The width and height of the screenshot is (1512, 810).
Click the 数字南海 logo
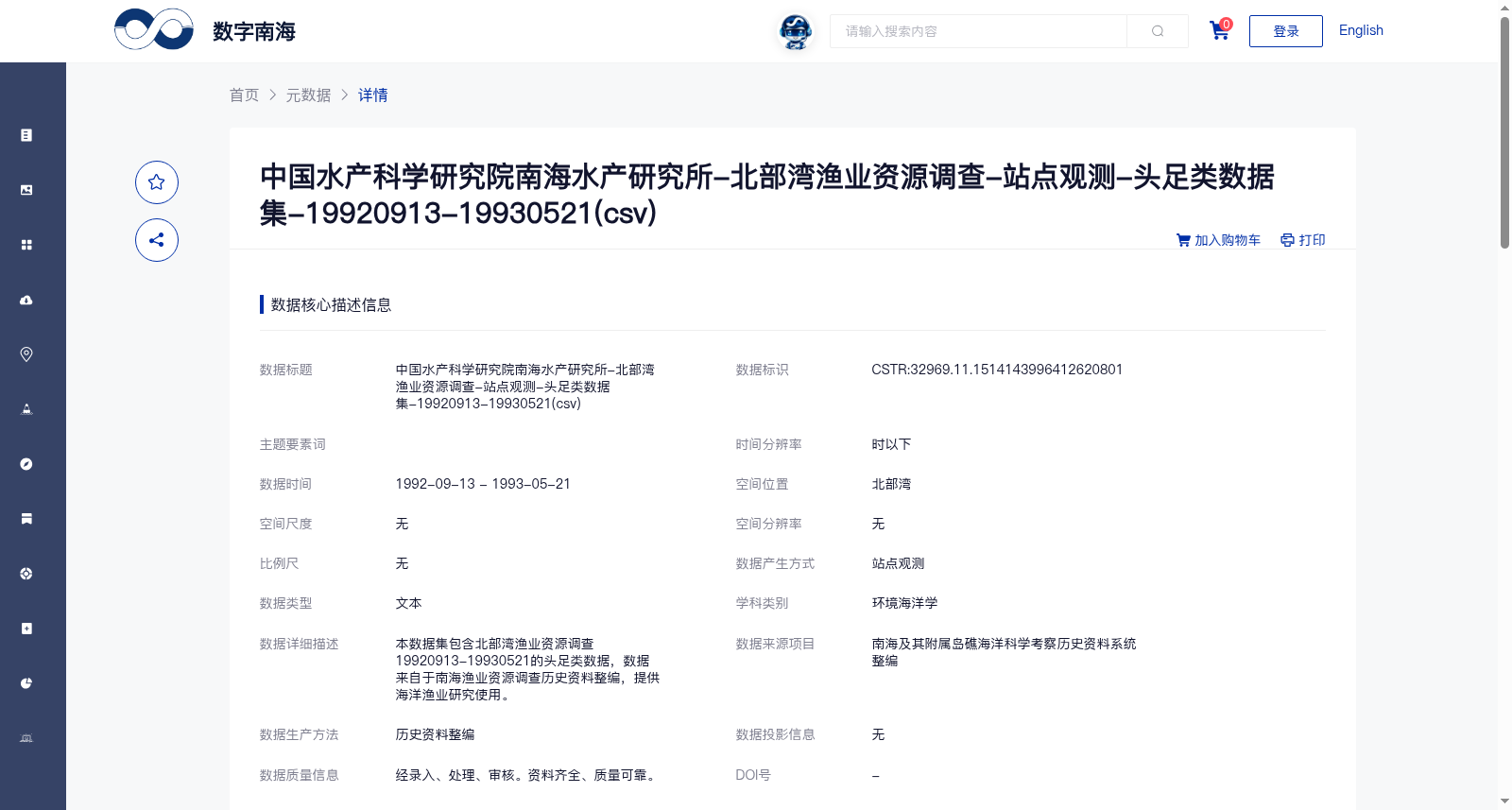tap(205, 30)
